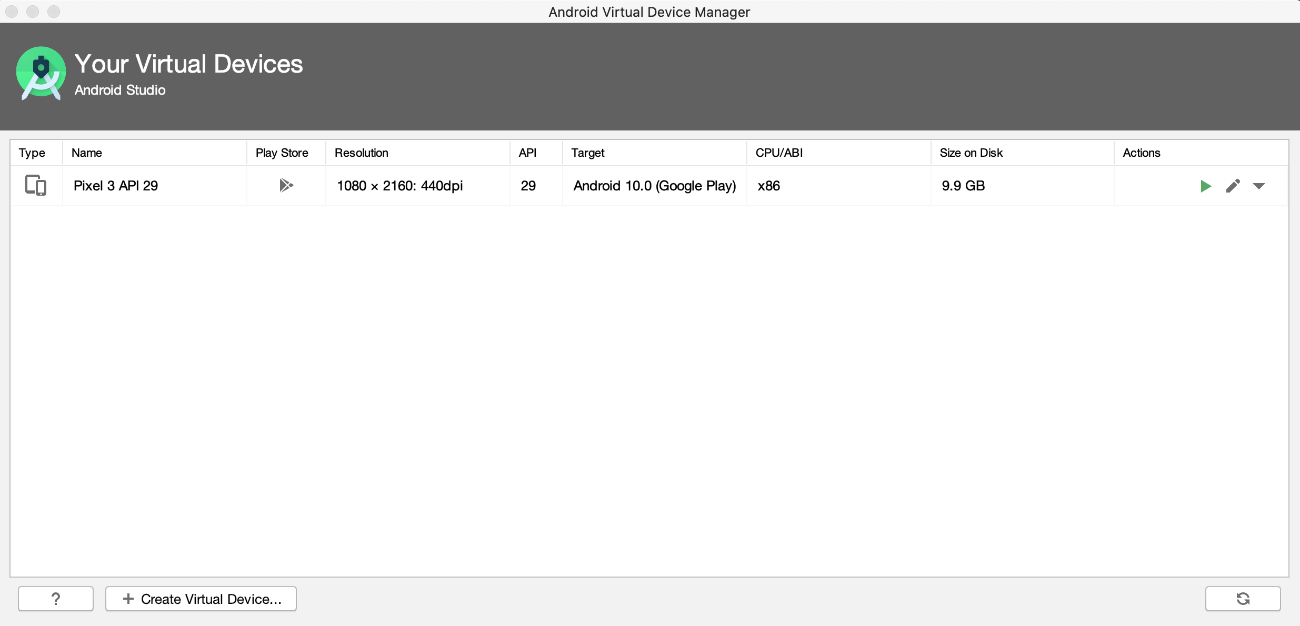The height and width of the screenshot is (626, 1300).
Task: Click the Android 10.0 (Google Play) cell
Action: click(655, 186)
